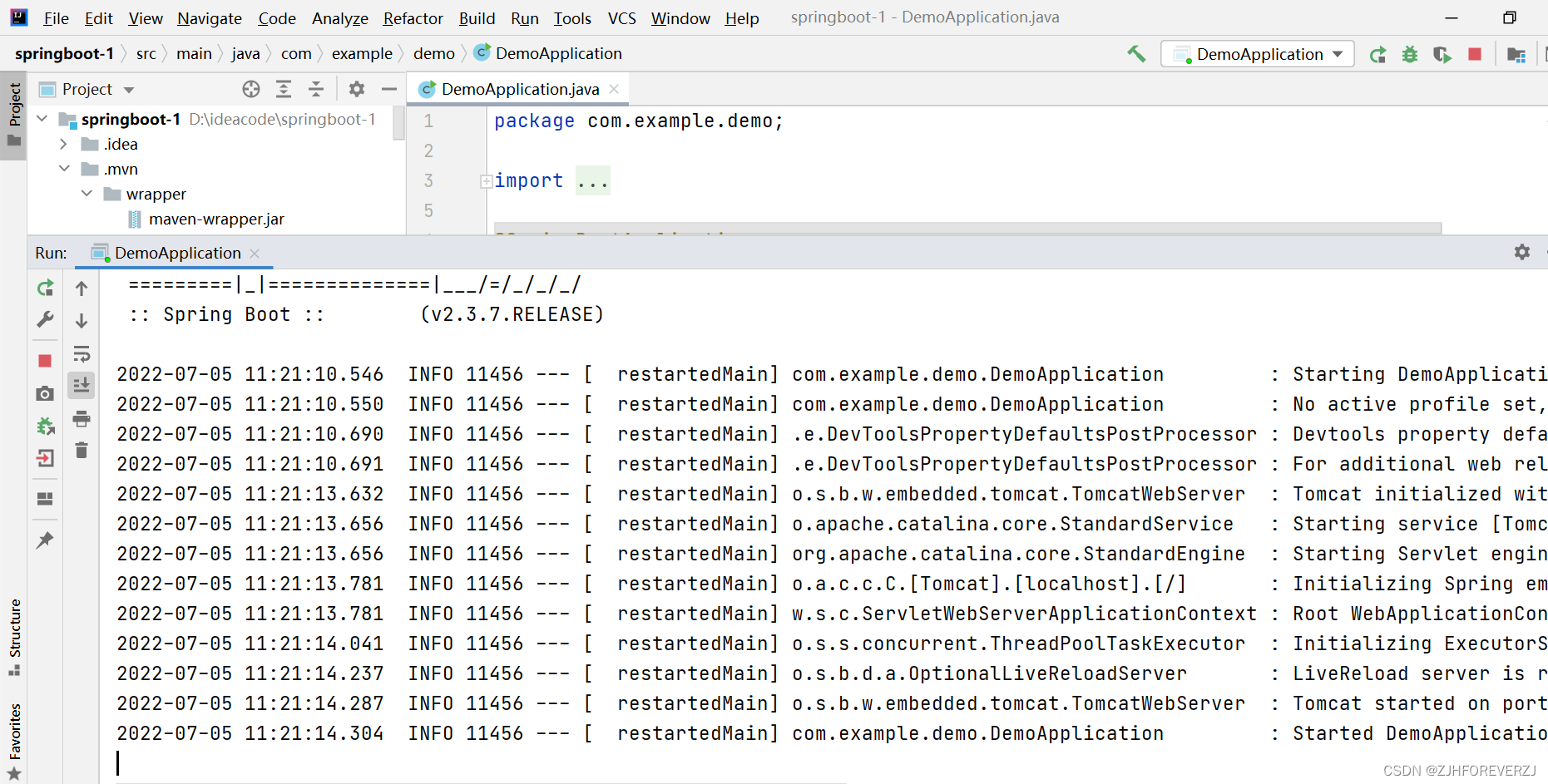Screen dimensions: 1548x784
Task: Start debugging with the bug icon
Action: 1410,54
